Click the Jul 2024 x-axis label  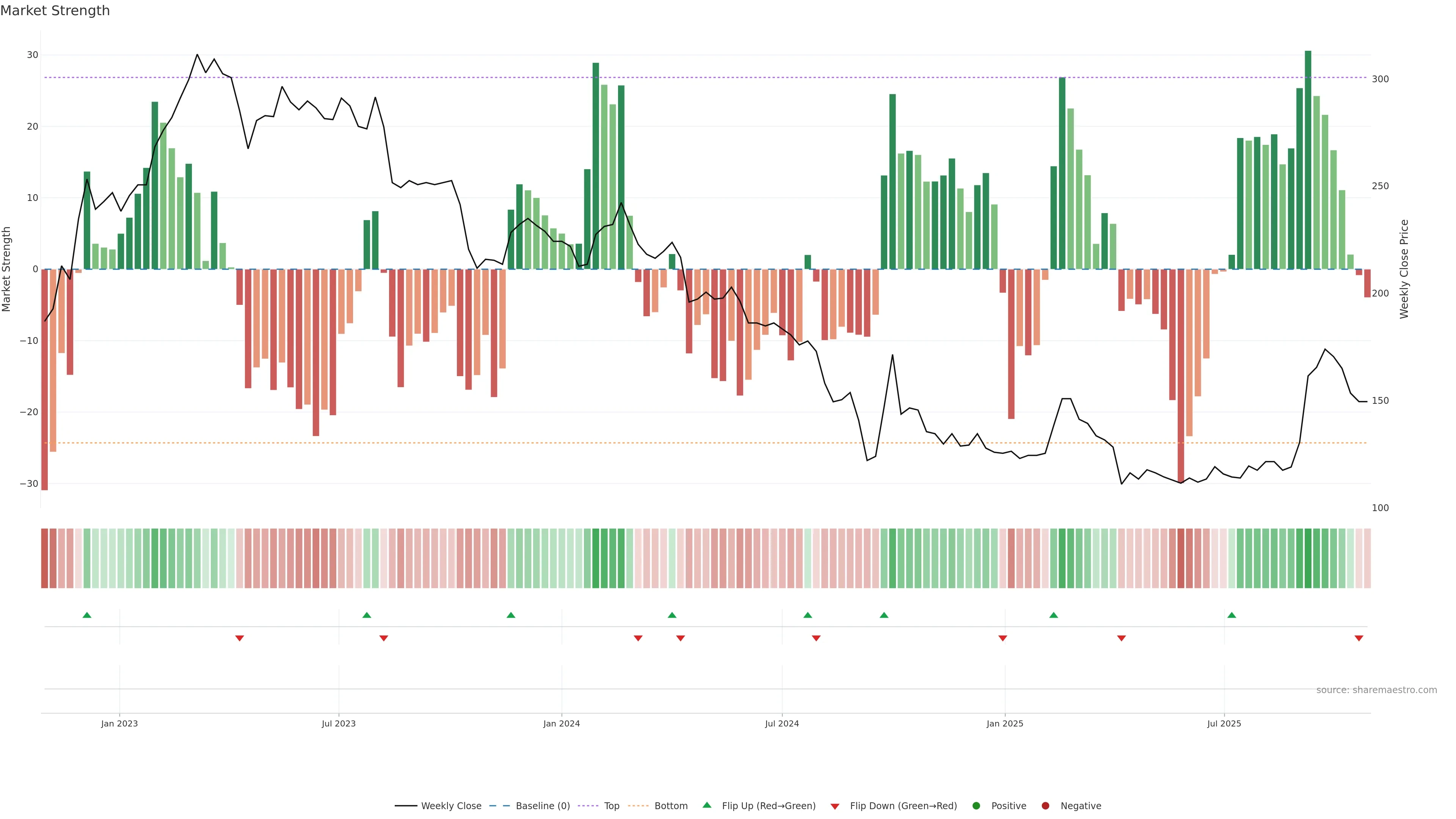pos(782,723)
